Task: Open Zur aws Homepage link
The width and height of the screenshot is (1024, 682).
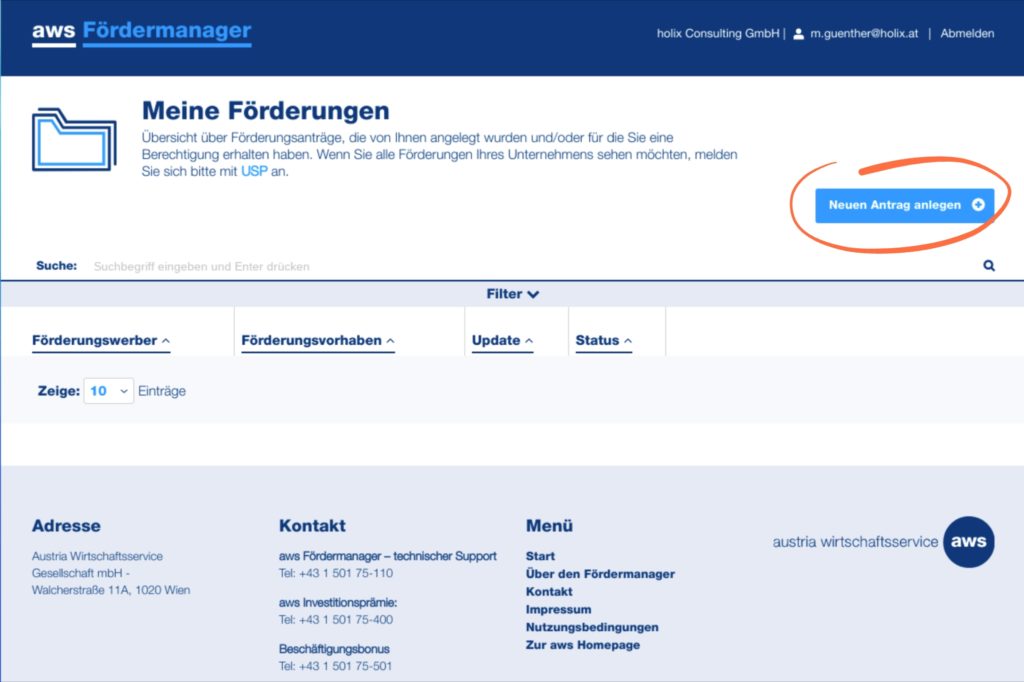Action: pyautogui.click(x=582, y=645)
